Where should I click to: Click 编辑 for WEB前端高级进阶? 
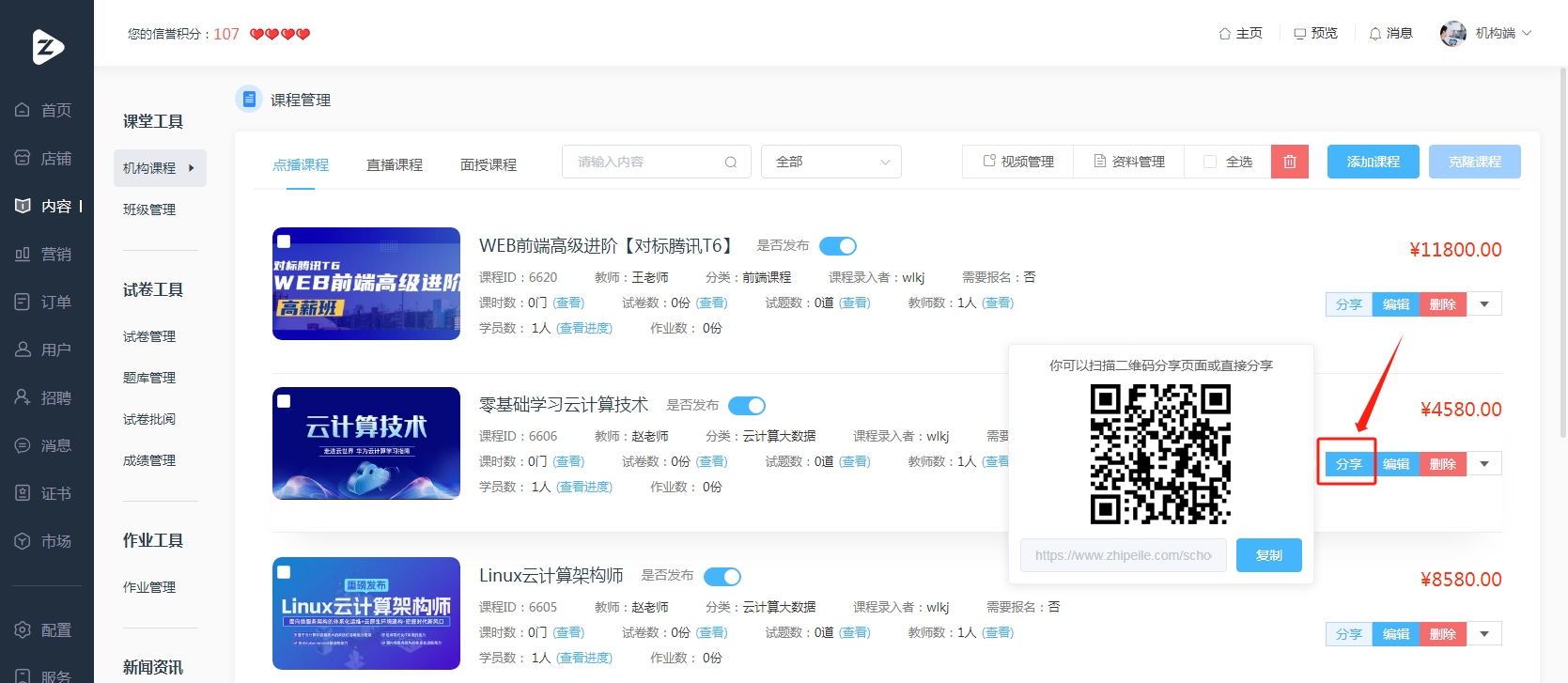(1396, 304)
